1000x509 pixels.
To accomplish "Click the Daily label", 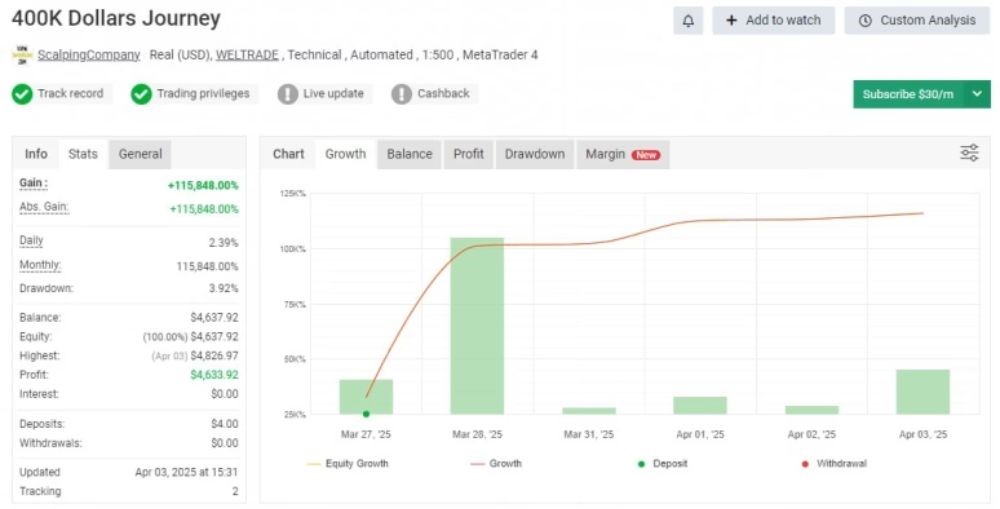I will pos(31,240).
